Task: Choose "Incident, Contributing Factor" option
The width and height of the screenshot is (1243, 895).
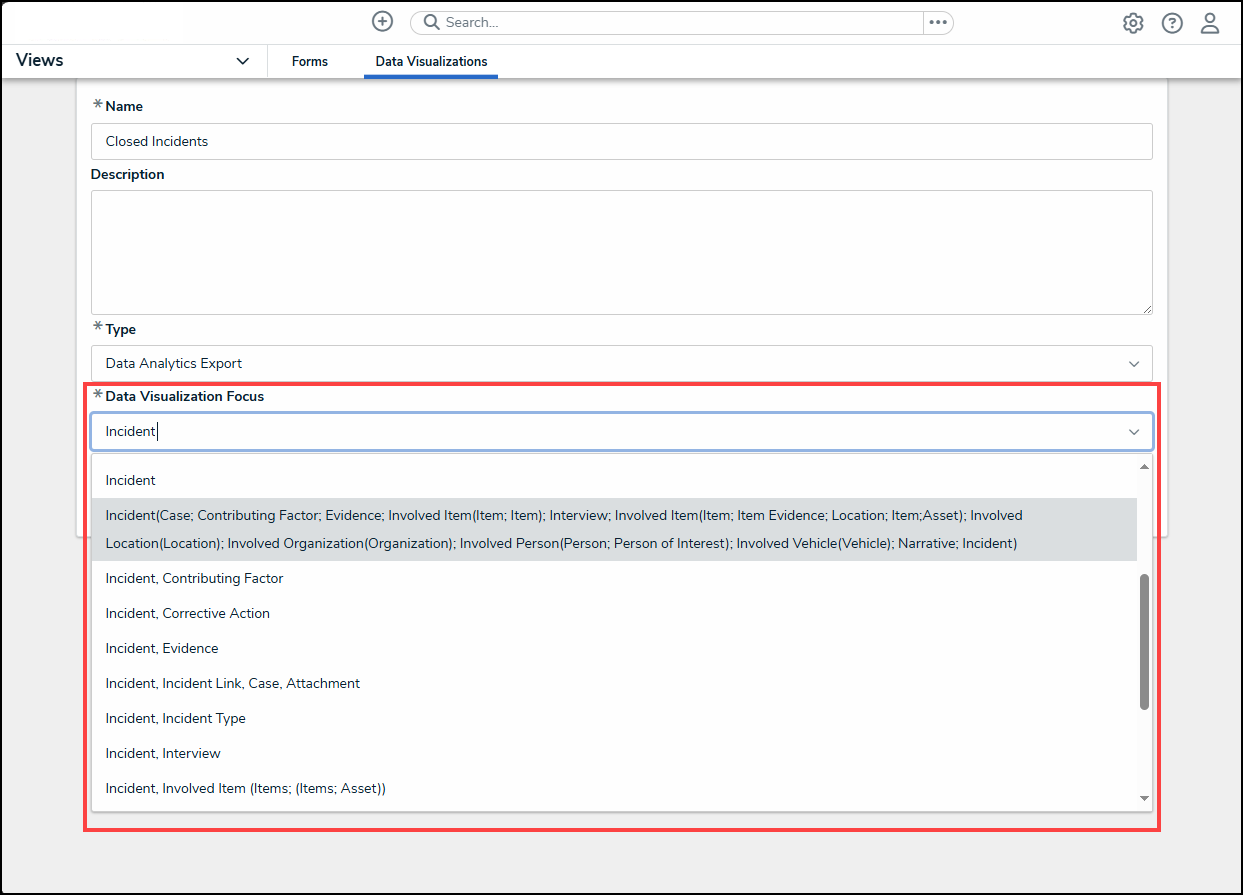Action: coord(194,579)
